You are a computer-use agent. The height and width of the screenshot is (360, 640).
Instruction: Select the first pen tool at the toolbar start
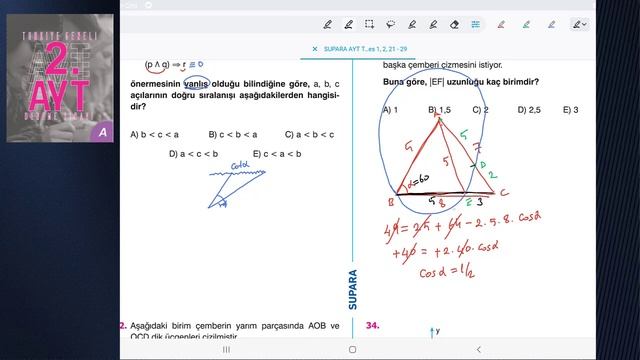click(x=327, y=24)
